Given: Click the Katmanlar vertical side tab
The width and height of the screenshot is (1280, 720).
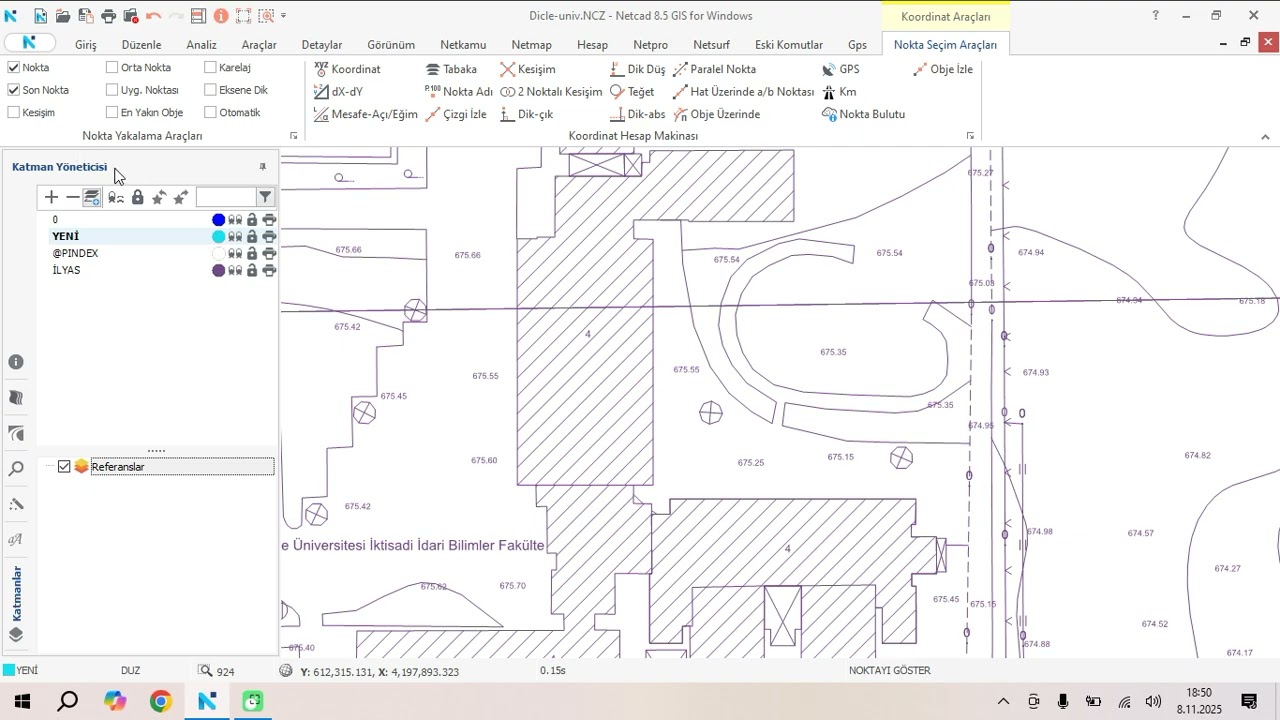Looking at the screenshot, I should pyautogui.click(x=17, y=594).
